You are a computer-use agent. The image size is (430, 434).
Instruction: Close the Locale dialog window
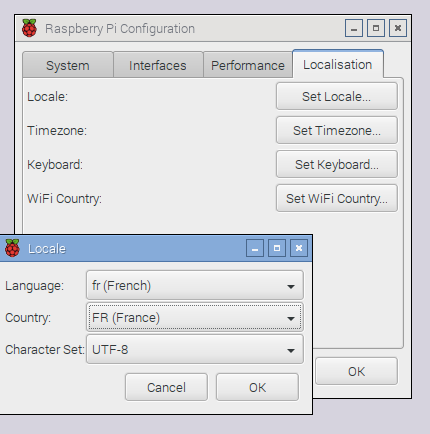(x=299, y=248)
